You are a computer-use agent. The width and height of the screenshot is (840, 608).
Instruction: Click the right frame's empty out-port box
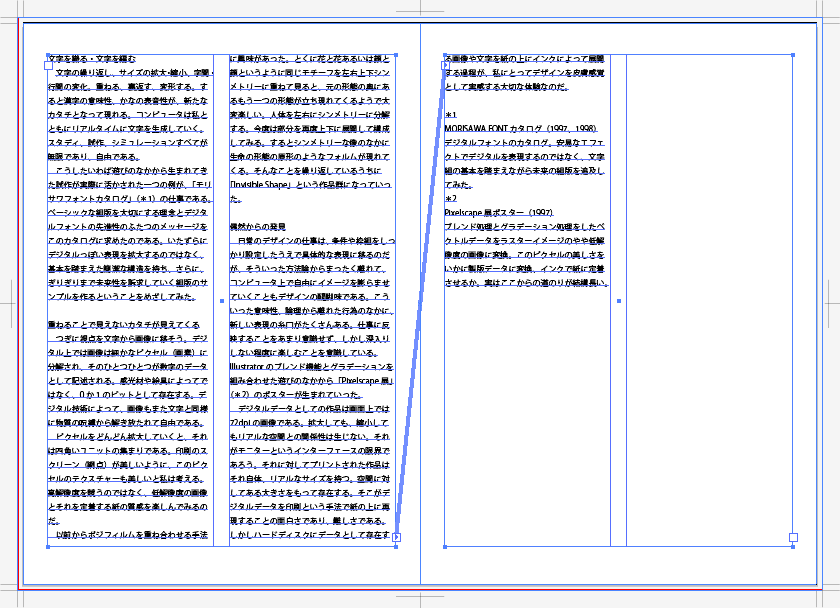793,537
